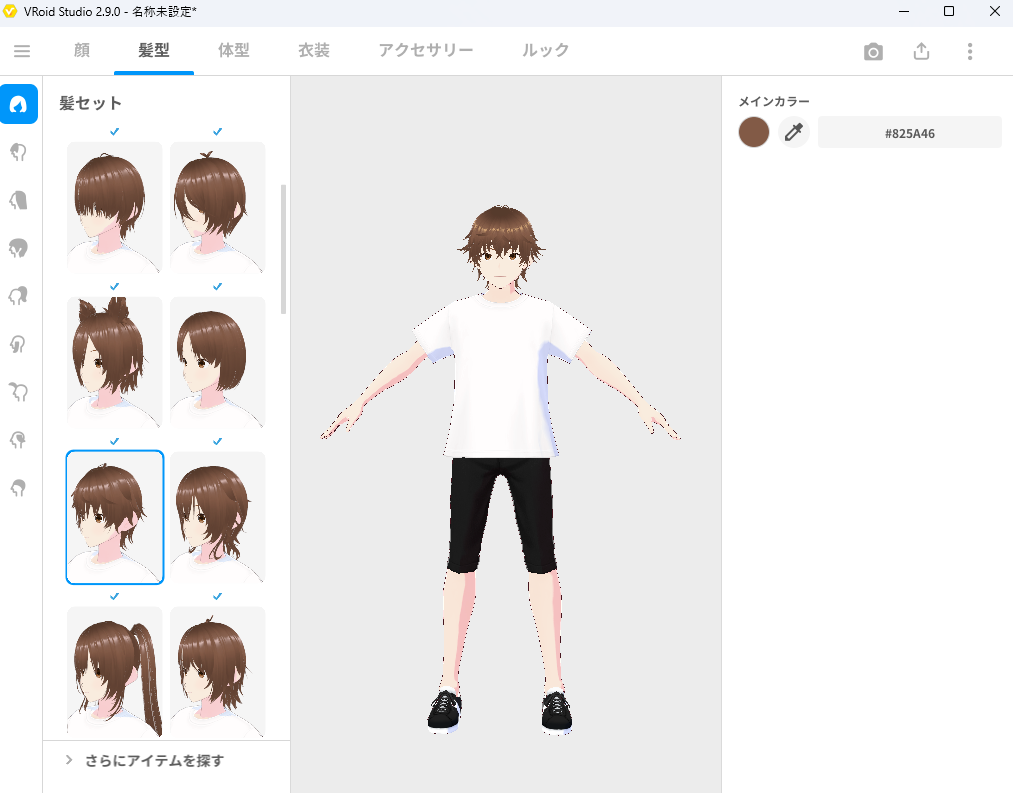The image size is (1013, 793).
Task: Expand さらにアイテムを探す section
Action: click(x=154, y=761)
